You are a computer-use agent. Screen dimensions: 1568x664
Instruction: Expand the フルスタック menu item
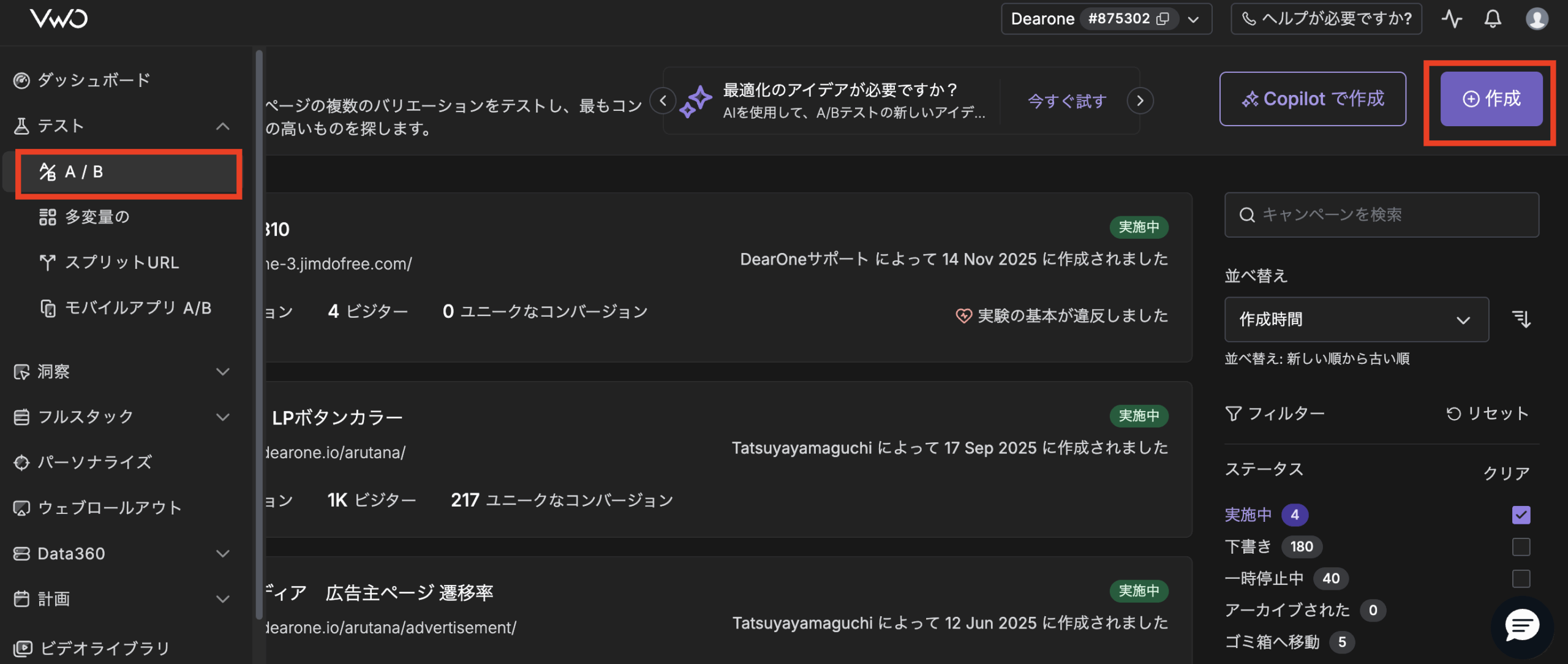click(x=86, y=417)
